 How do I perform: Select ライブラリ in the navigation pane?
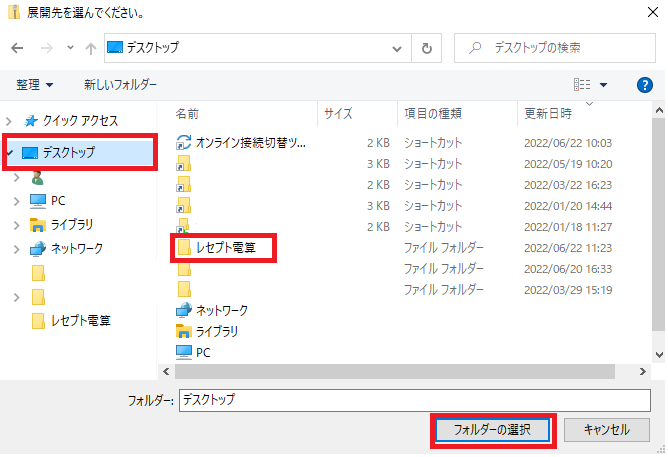pyautogui.click(x=61, y=225)
